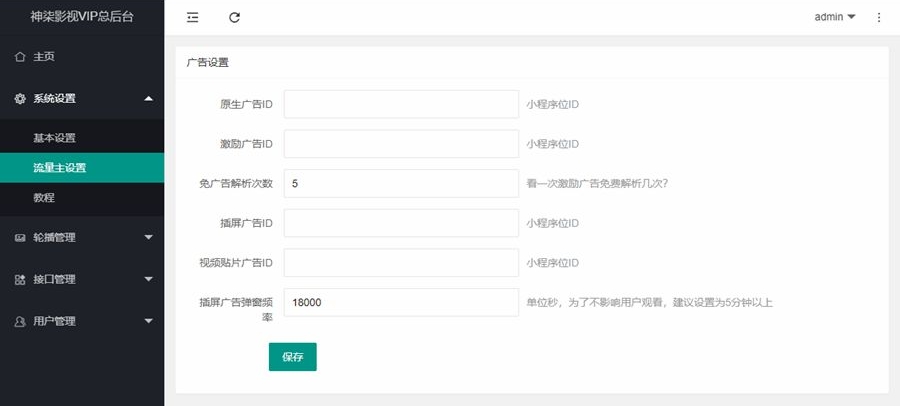Select 基本设置 in the sidebar
This screenshot has width=900, height=406.
click(54, 138)
